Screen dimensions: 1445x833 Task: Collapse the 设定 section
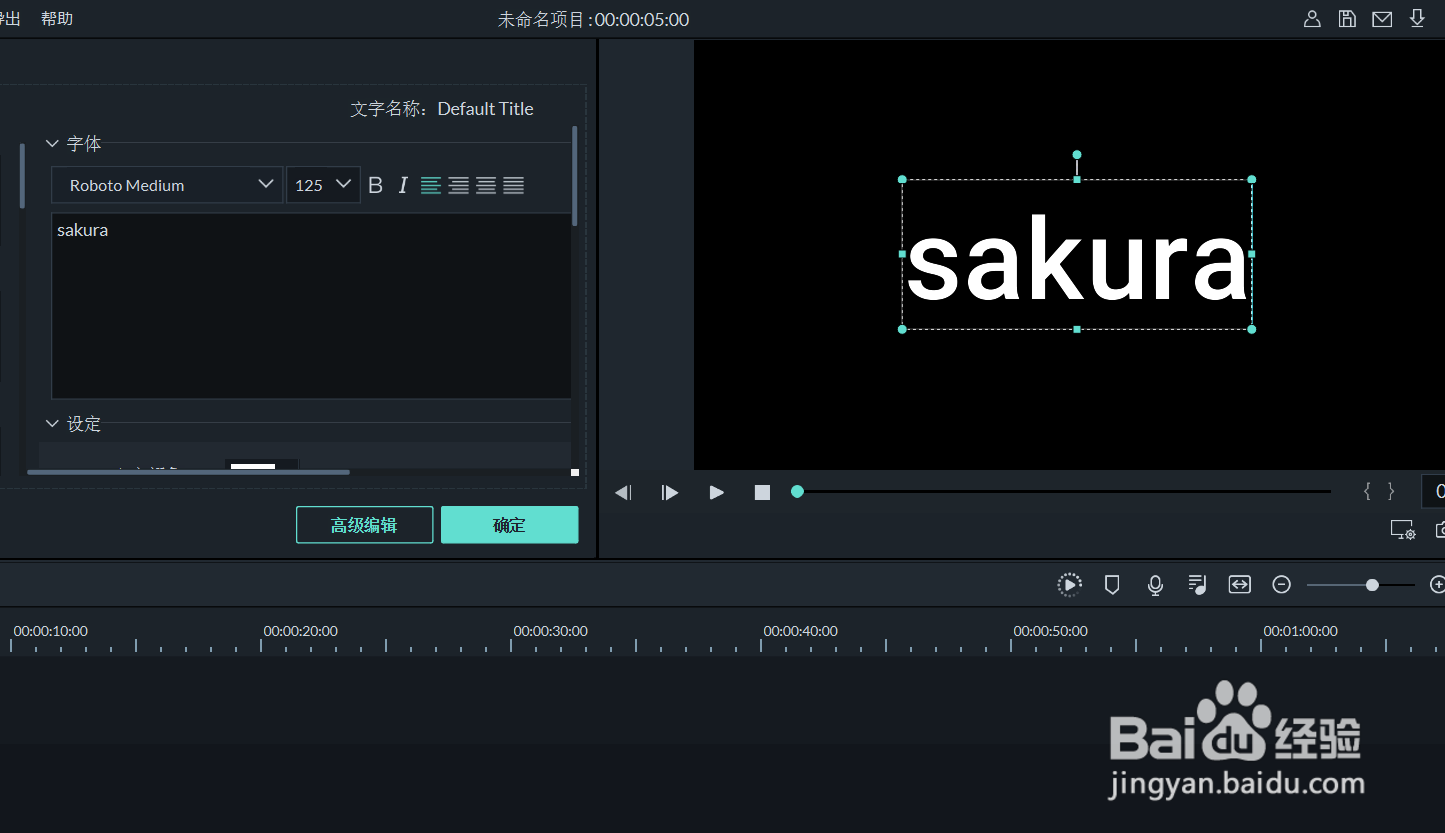pyautogui.click(x=53, y=424)
